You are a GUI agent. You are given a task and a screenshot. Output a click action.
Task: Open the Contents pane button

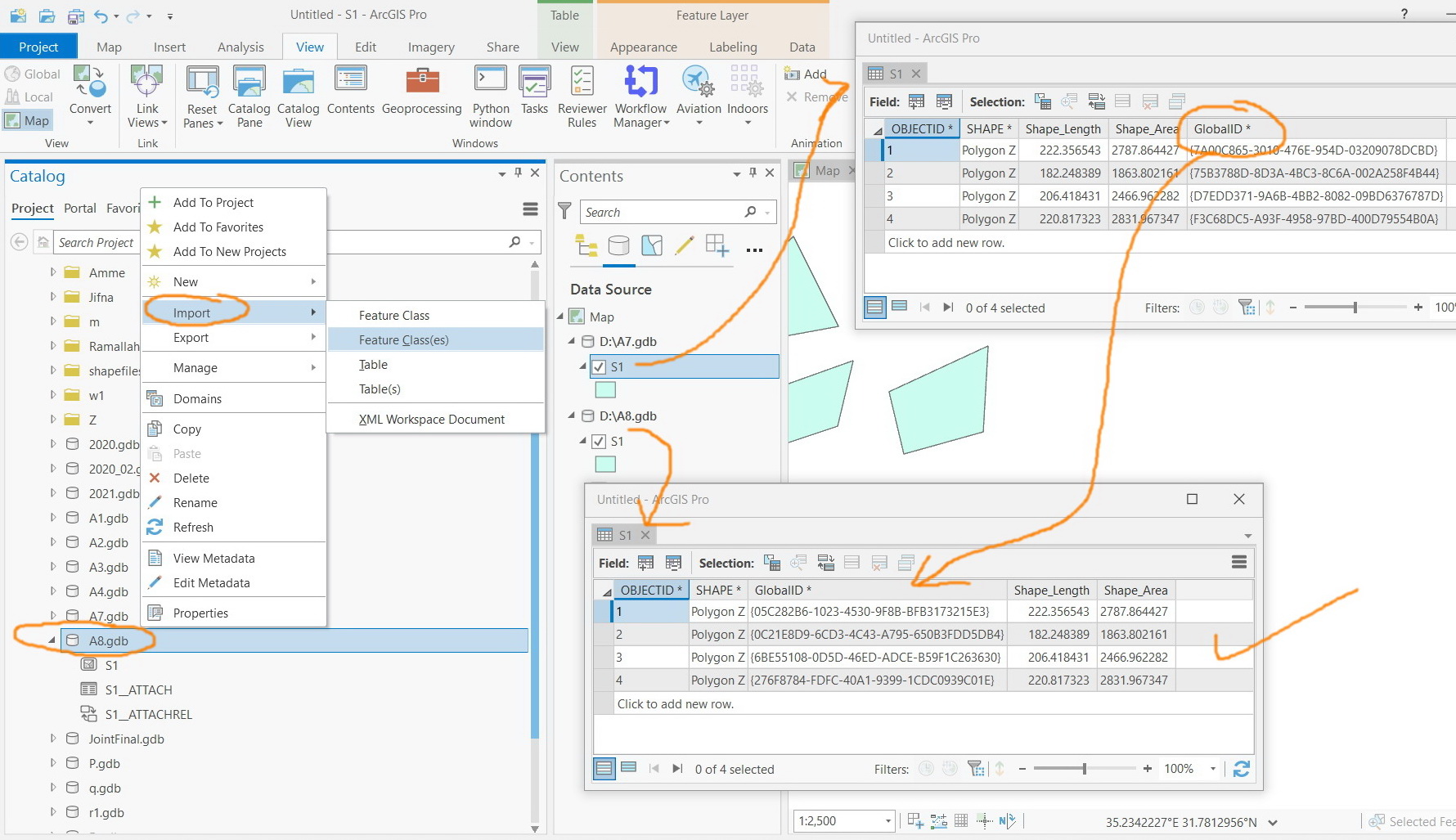point(351,91)
